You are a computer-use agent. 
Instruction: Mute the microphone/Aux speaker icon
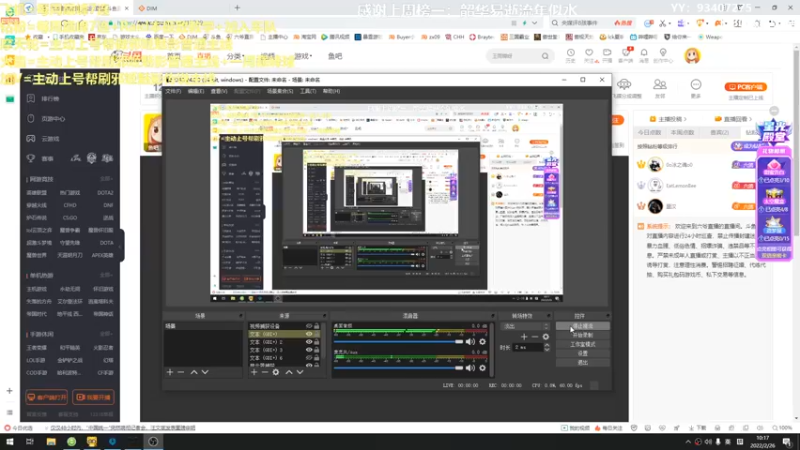pos(470,368)
